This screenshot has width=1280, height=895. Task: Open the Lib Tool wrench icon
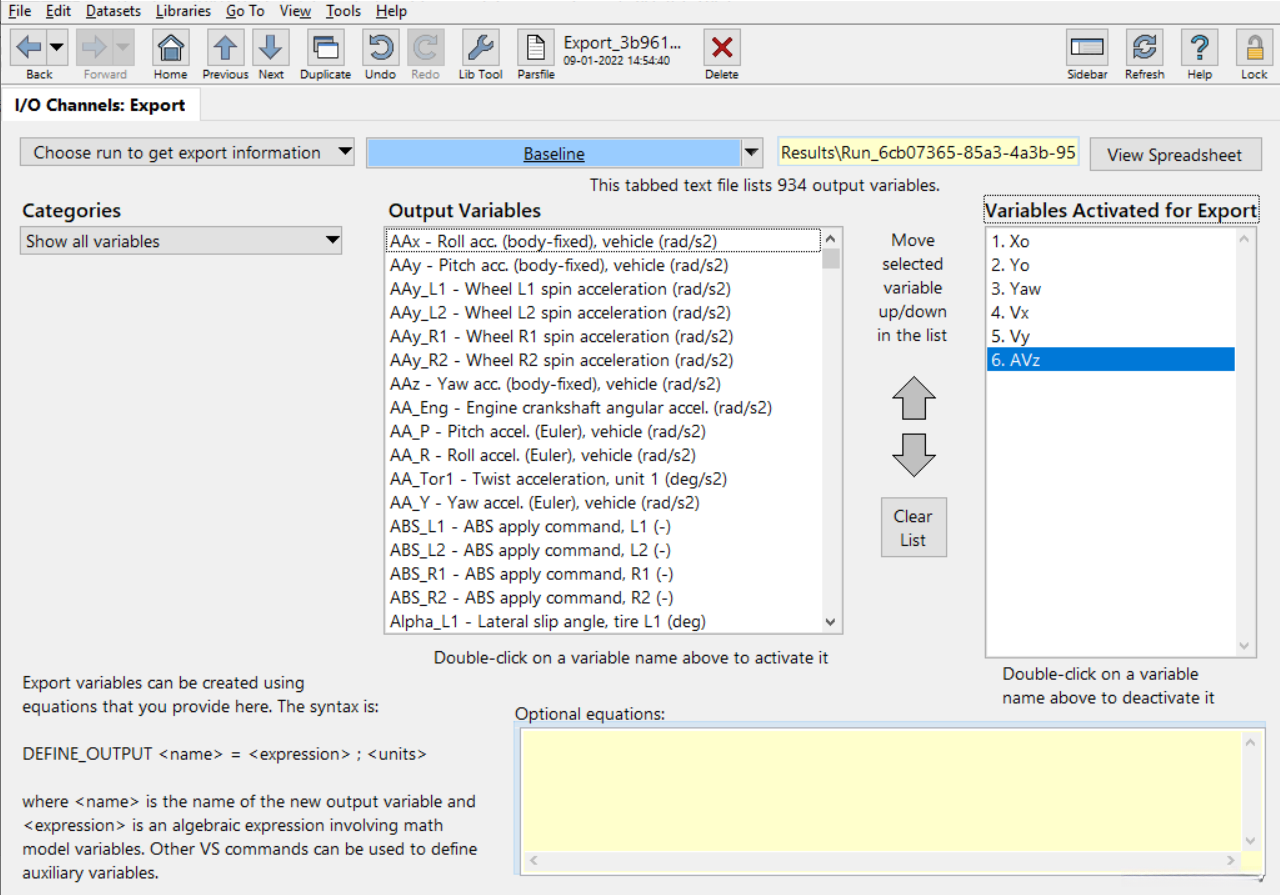click(x=480, y=48)
